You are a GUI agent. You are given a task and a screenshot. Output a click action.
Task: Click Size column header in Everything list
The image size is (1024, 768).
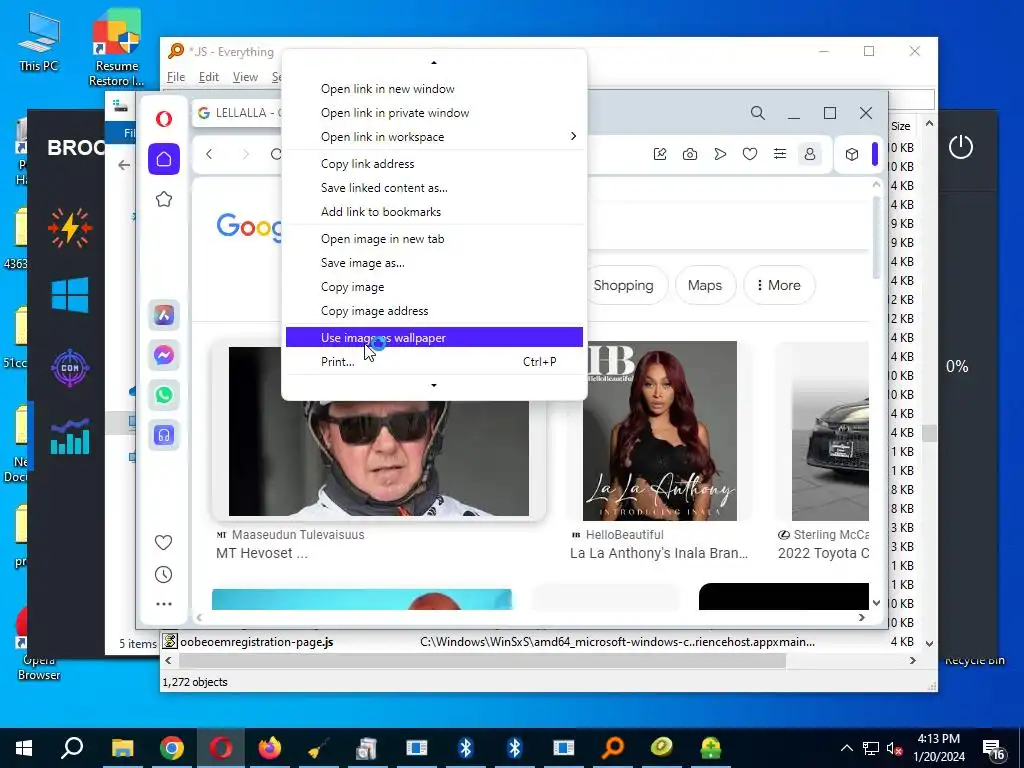pos(901,126)
